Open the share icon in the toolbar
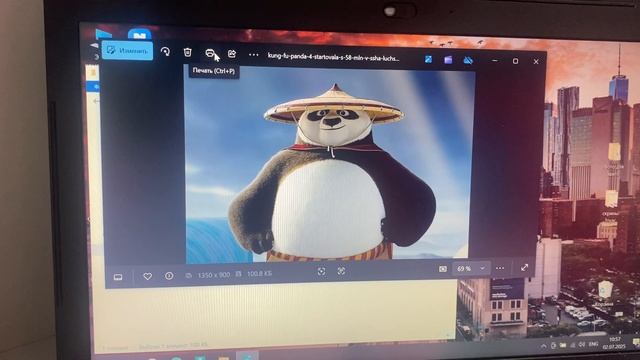Viewport: 640px width, 360px height. 232,54
